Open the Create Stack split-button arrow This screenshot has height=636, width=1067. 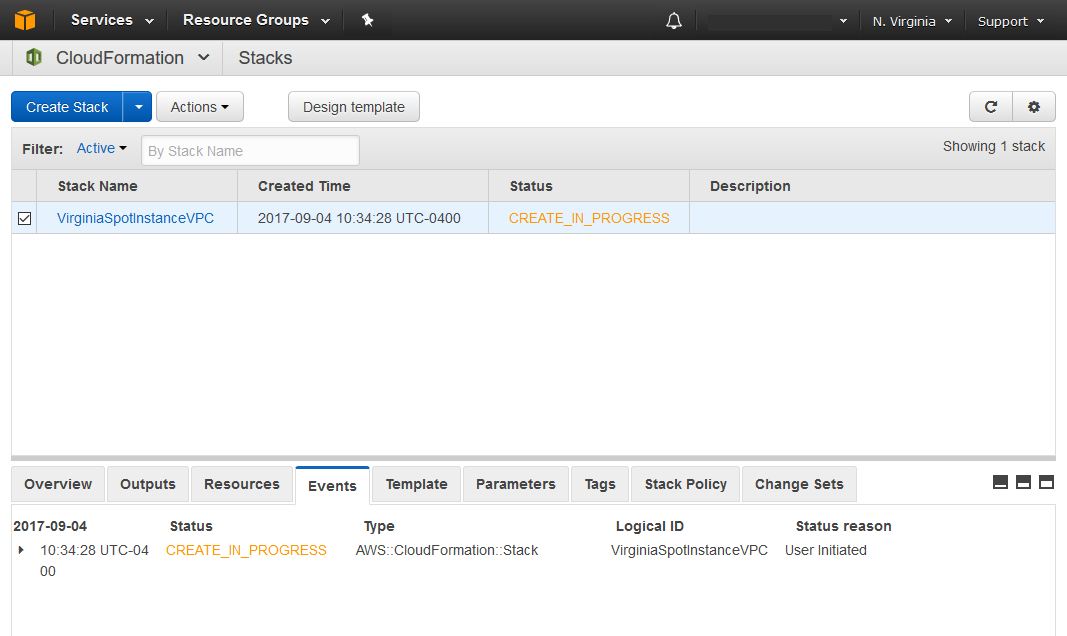click(x=137, y=107)
